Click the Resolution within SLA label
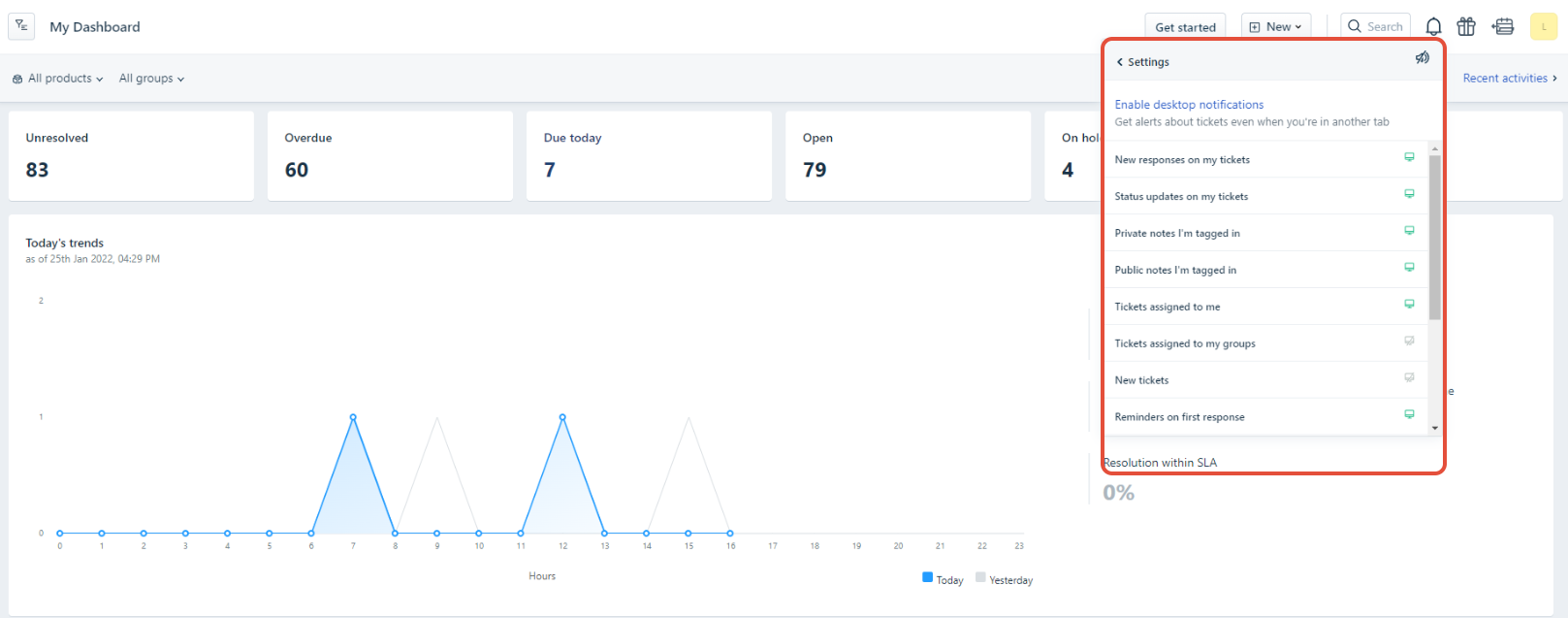 point(1161,463)
